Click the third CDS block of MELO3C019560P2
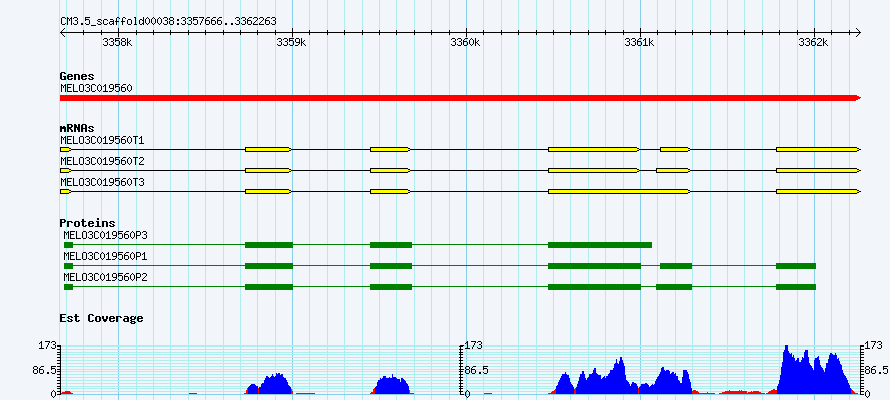The height and width of the screenshot is (400, 890). tap(391, 287)
